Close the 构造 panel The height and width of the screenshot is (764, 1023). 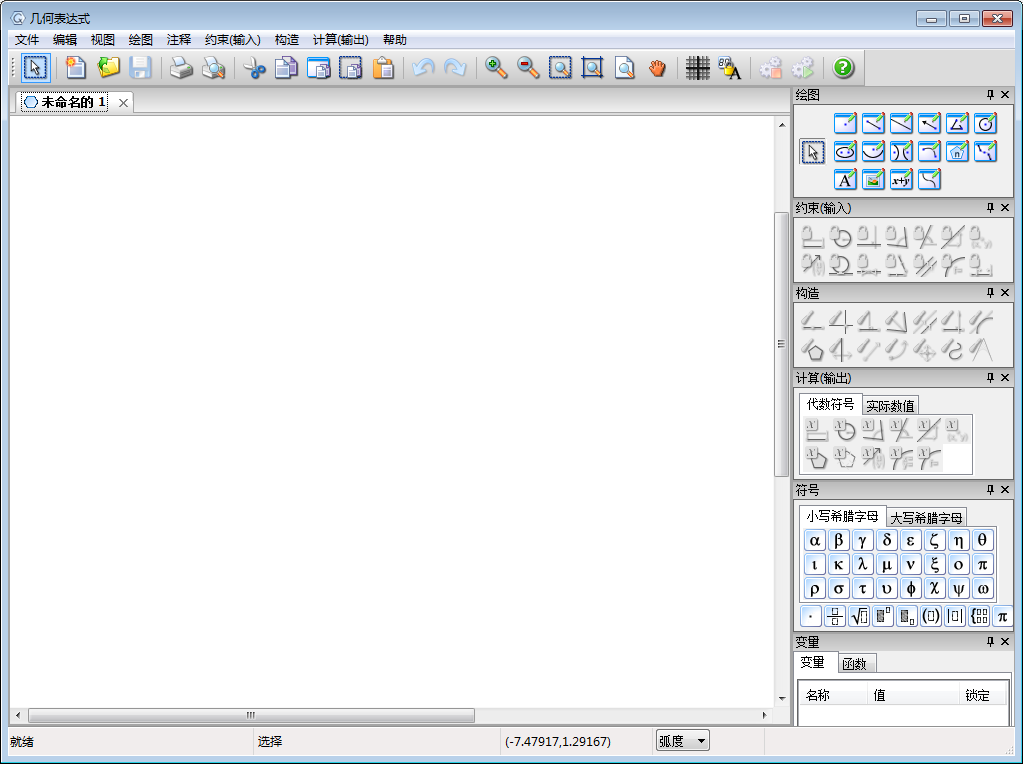click(x=1005, y=292)
